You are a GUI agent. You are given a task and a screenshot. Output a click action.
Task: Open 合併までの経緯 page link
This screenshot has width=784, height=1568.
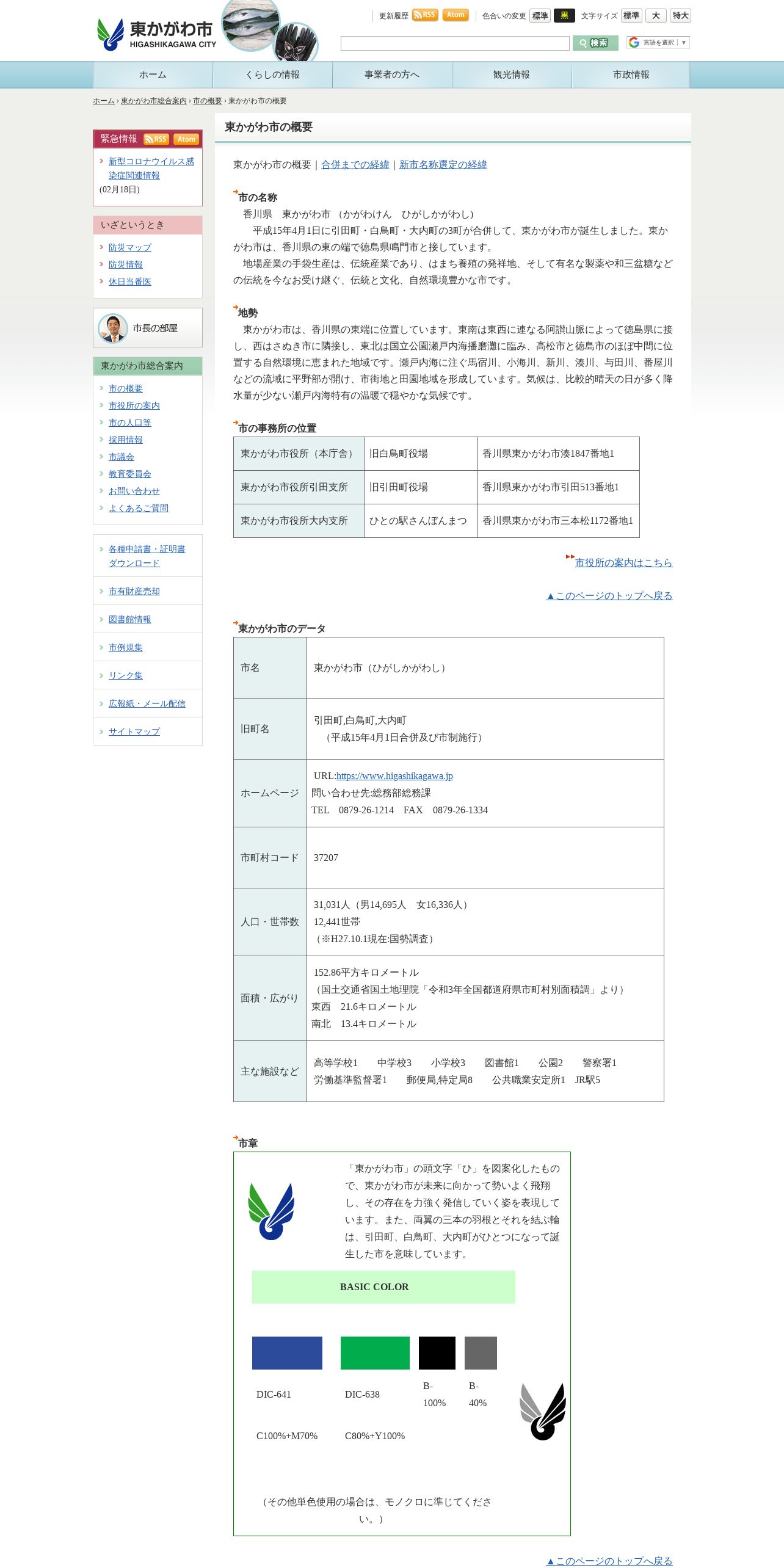[x=355, y=165]
